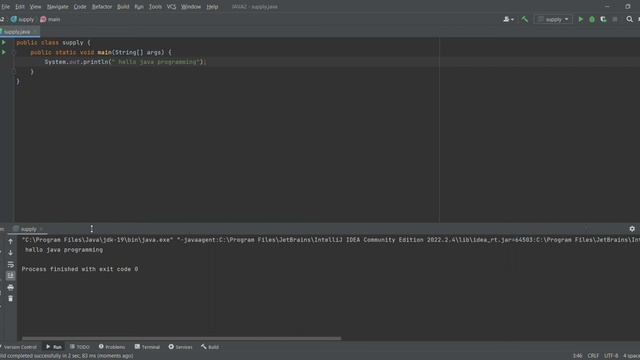Screen dimensions: 640x360
Task: Open the VCS menu
Action: click(x=171, y=7)
